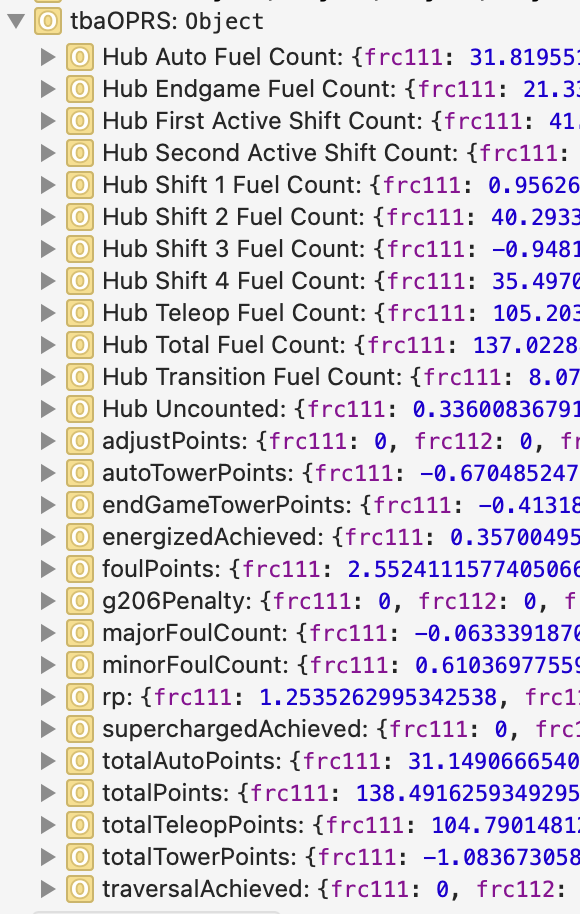580x914 pixels.
Task: Click the object icon for Hub Second Active Shift Count
Action: (x=80, y=153)
